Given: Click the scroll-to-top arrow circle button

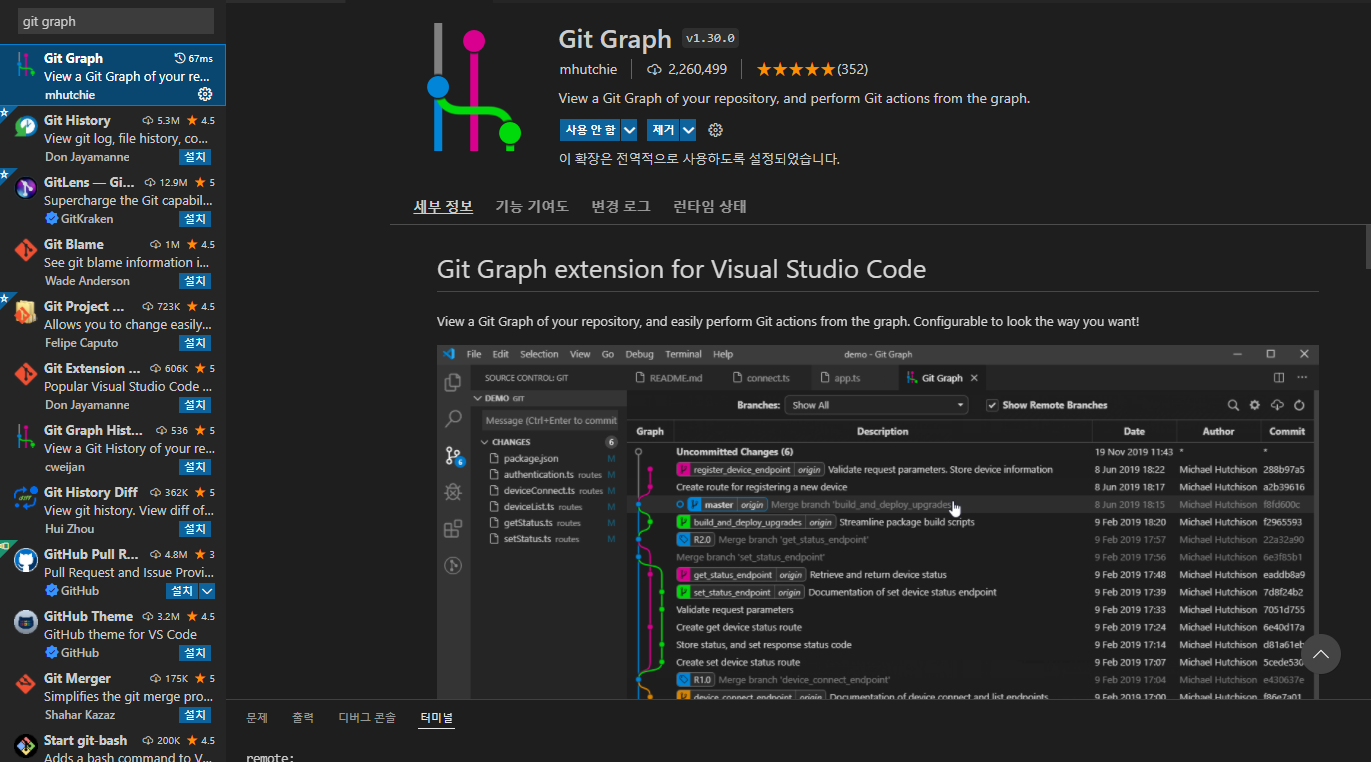Looking at the screenshot, I should [1320, 654].
